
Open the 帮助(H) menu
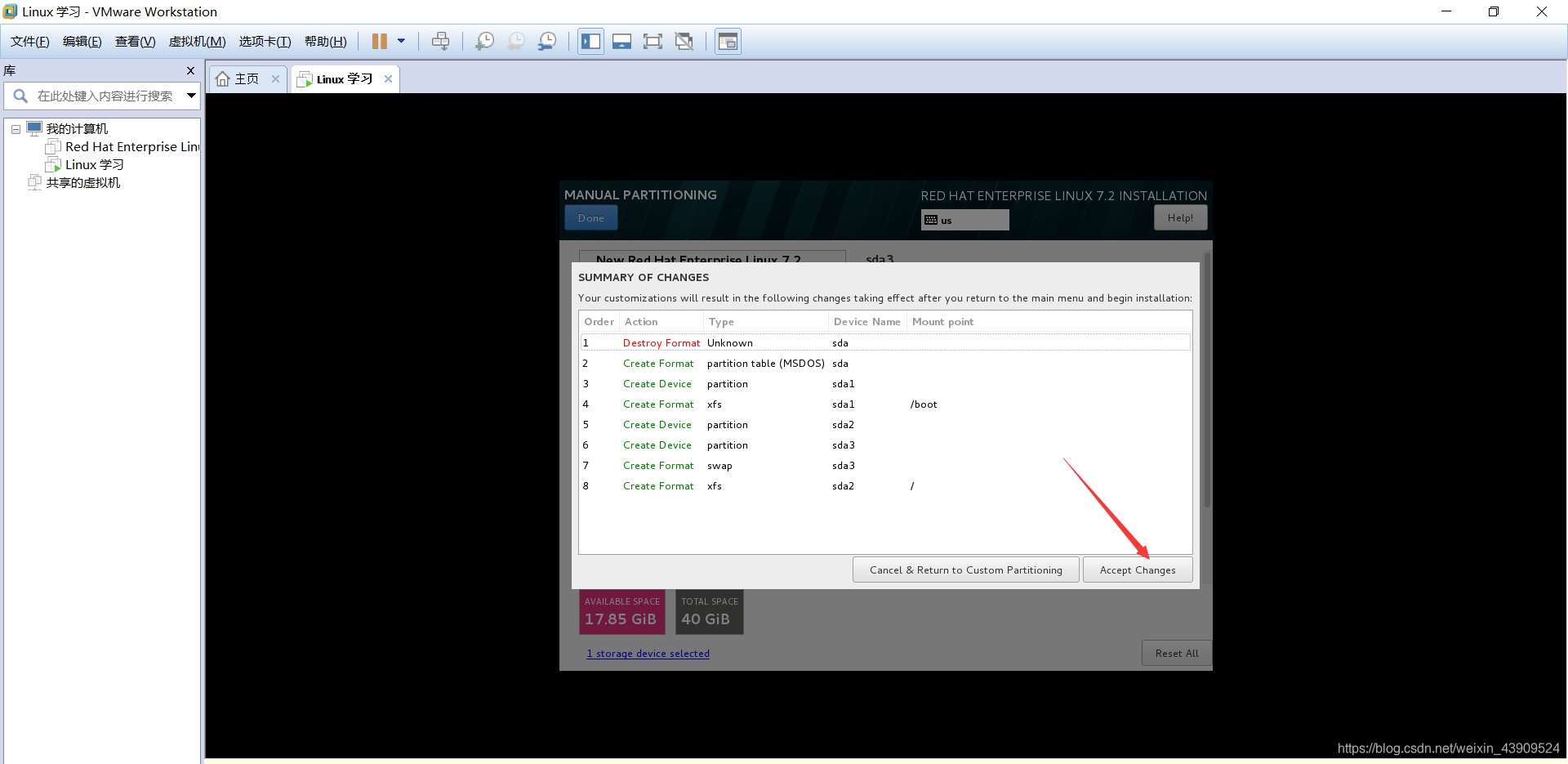(x=325, y=42)
